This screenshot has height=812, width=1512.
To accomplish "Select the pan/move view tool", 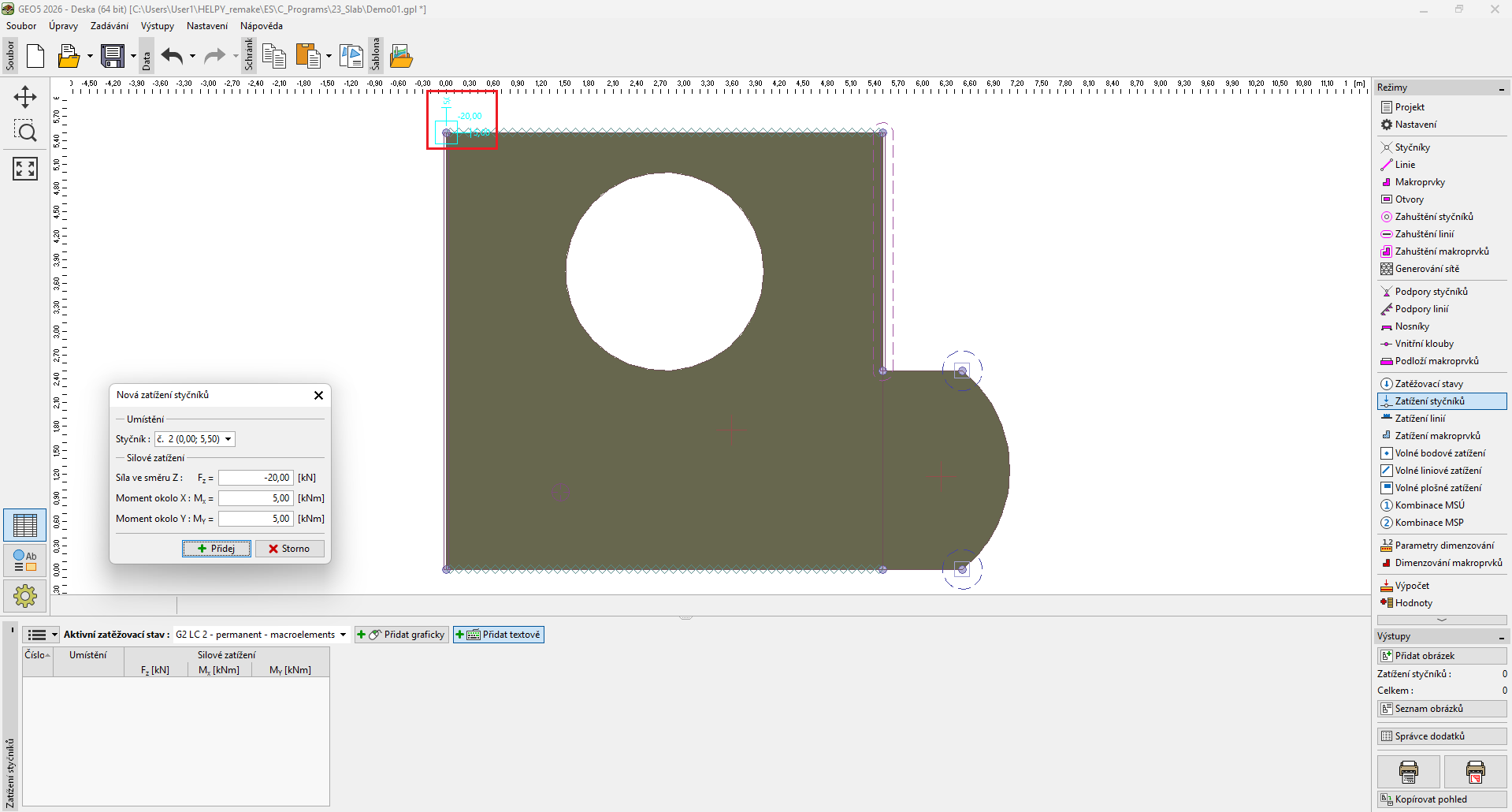I will [25, 97].
